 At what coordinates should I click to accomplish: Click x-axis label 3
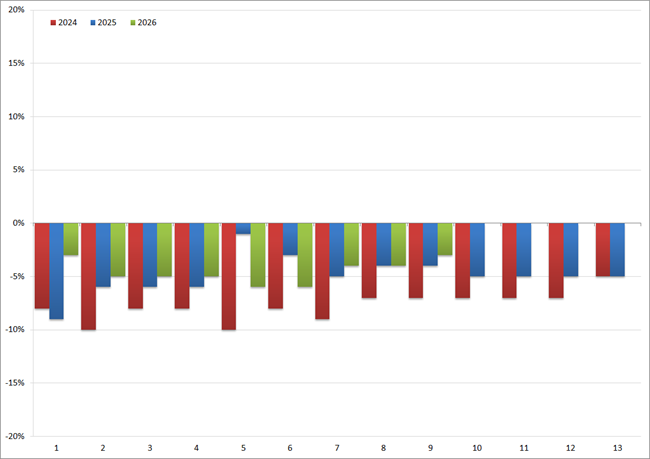(150, 448)
